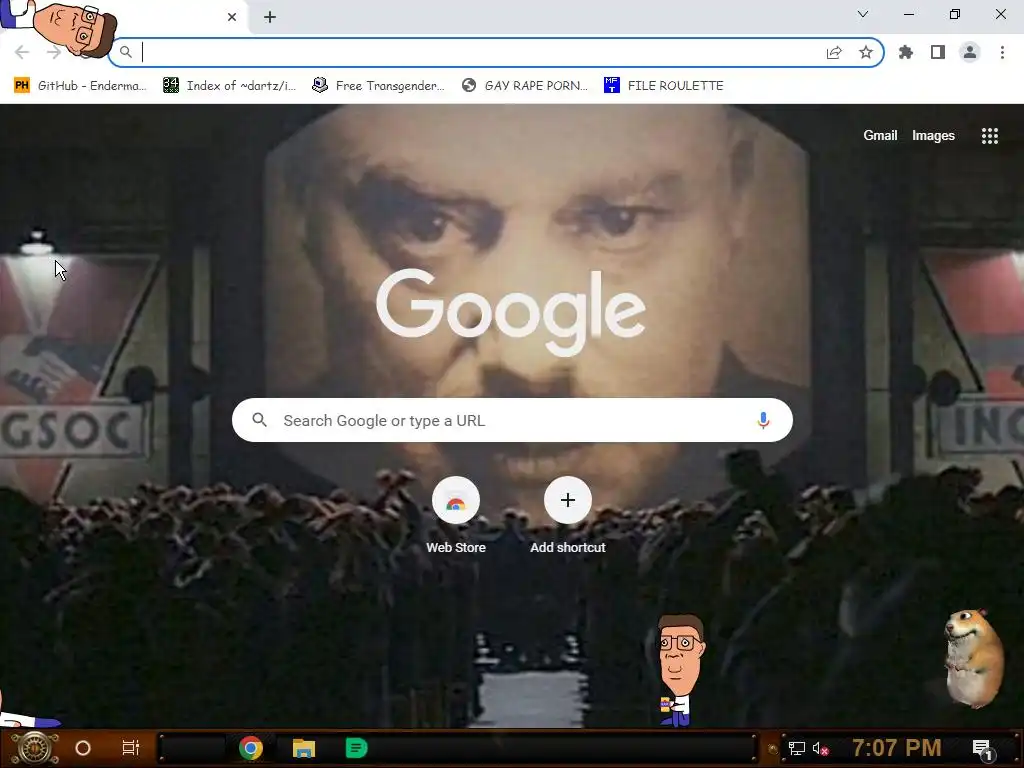Open a new tab with plus button
The width and height of the screenshot is (1024, 768).
point(270,17)
